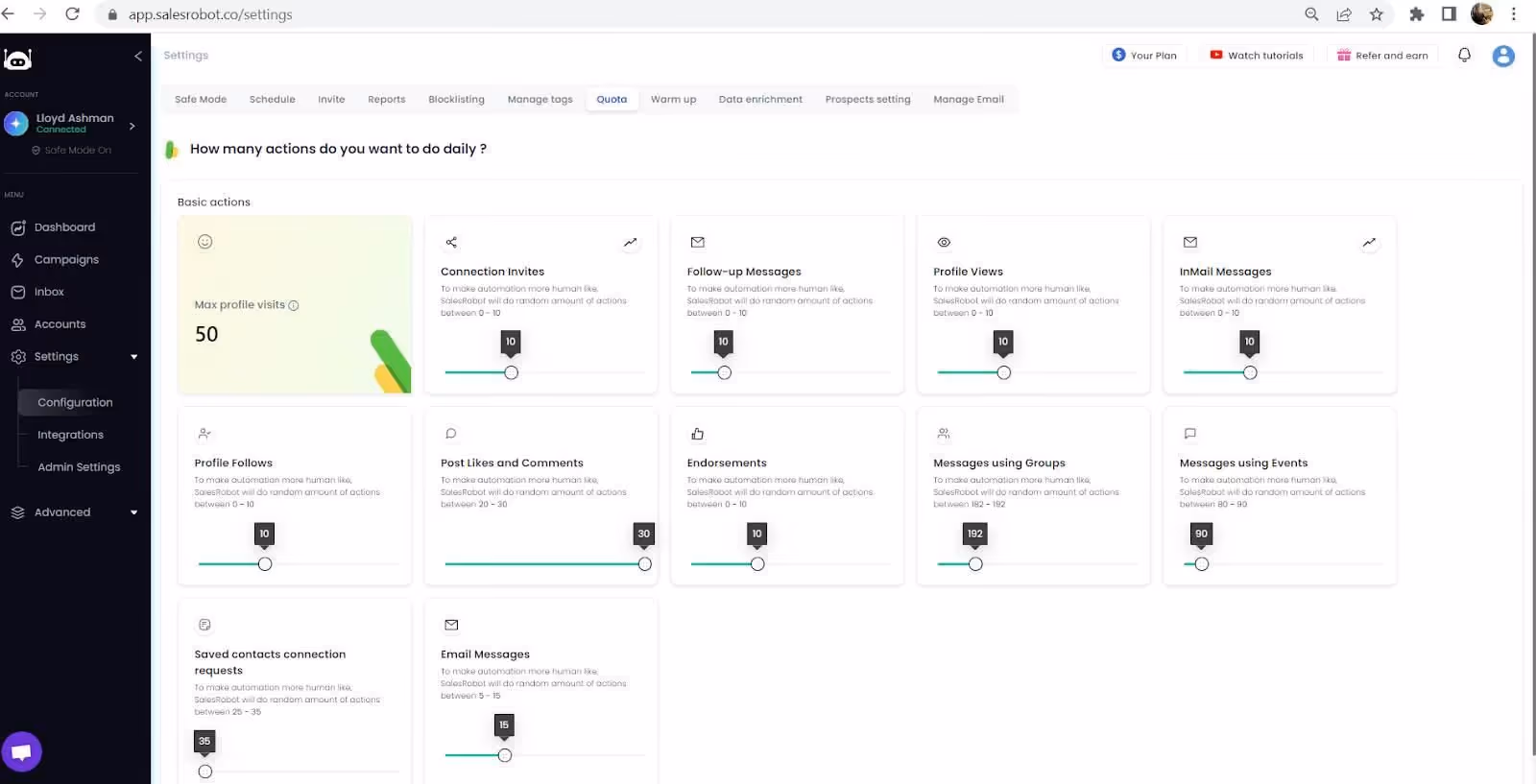The image size is (1536, 784).
Task: Click the user profile avatar icon
Action: click(1503, 56)
